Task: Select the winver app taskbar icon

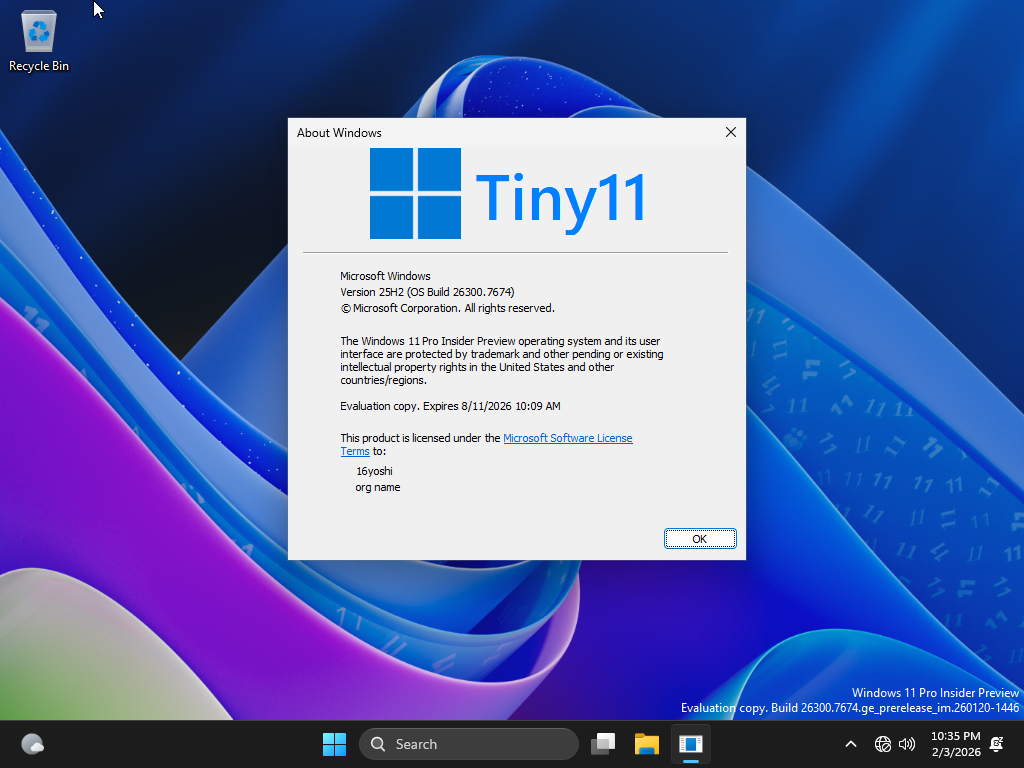Action: [690, 744]
